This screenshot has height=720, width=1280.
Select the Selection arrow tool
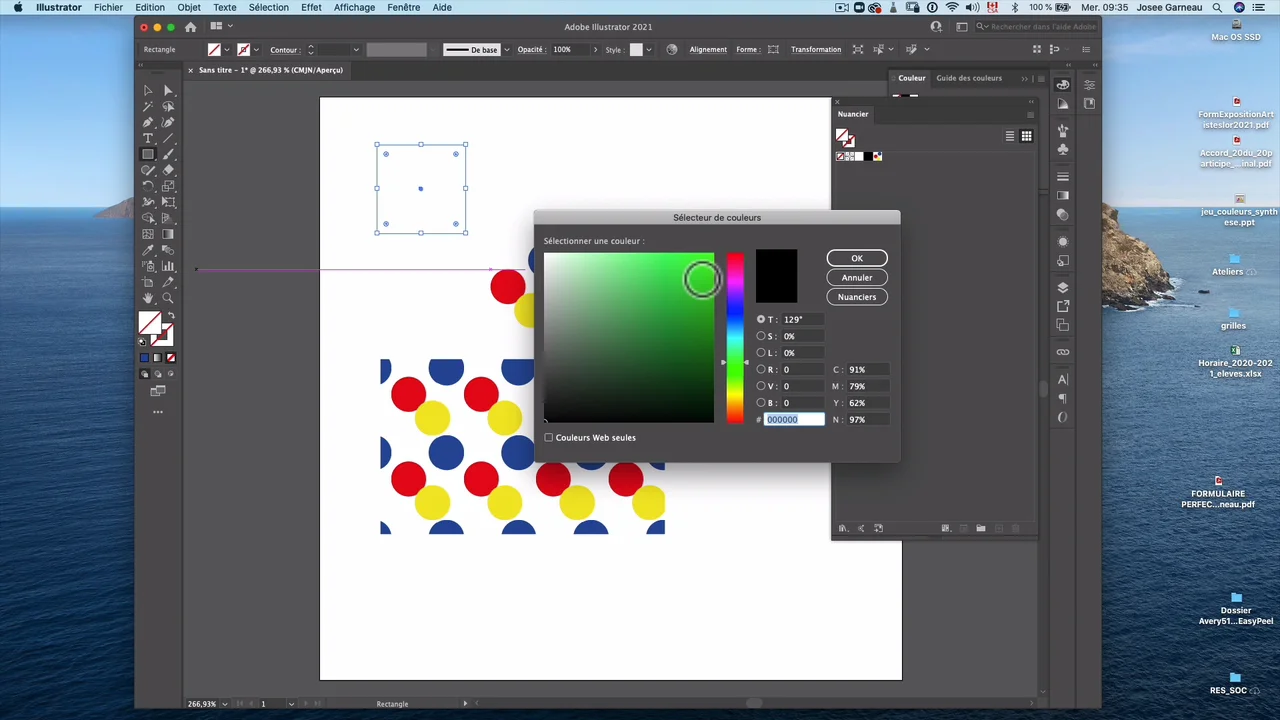coord(148,90)
